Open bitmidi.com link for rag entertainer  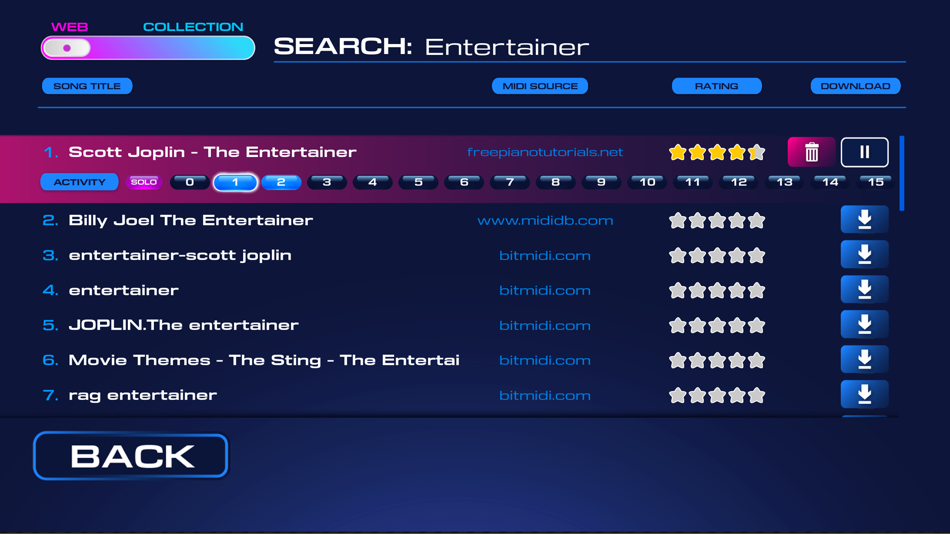coord(545,395)
